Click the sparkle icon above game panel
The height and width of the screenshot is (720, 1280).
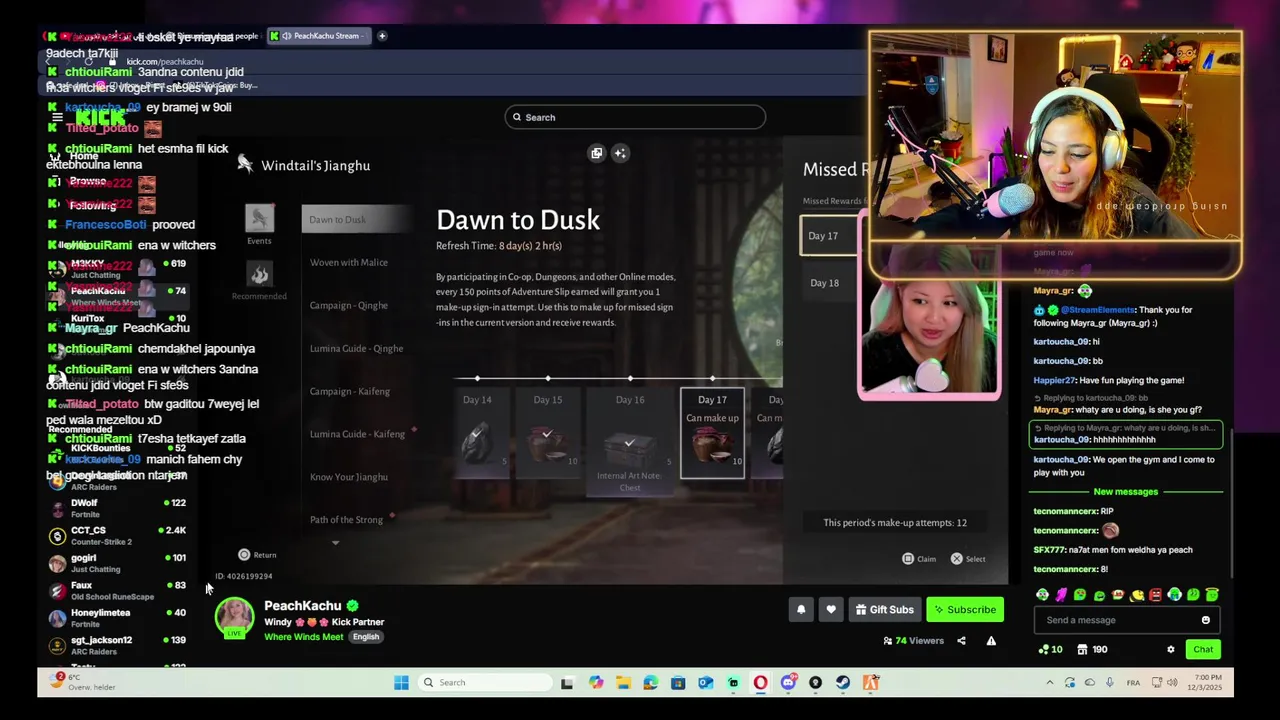620,153
